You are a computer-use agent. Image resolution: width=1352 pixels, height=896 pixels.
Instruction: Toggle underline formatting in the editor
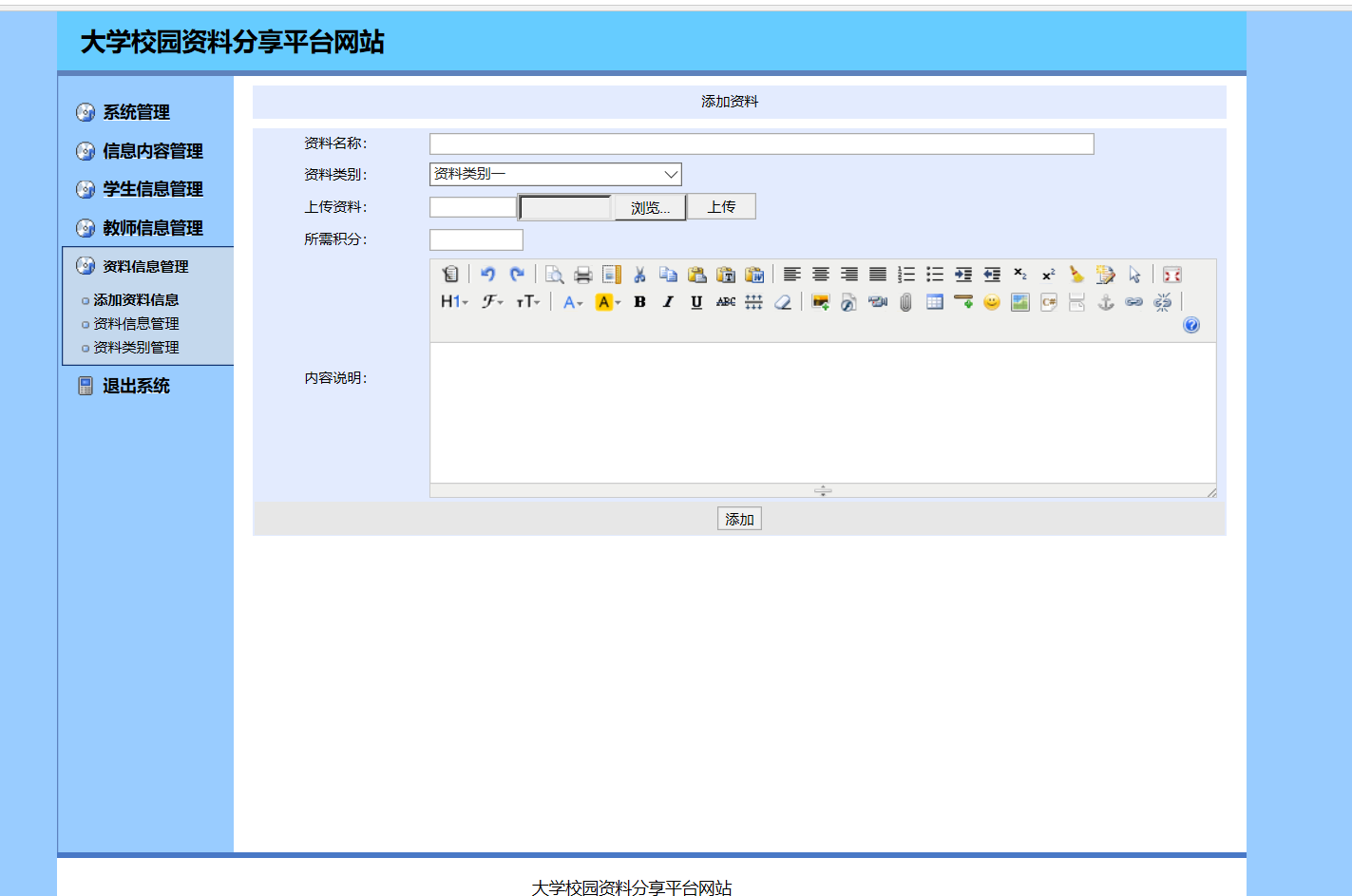pyautogui.click(x=696, y=302)
